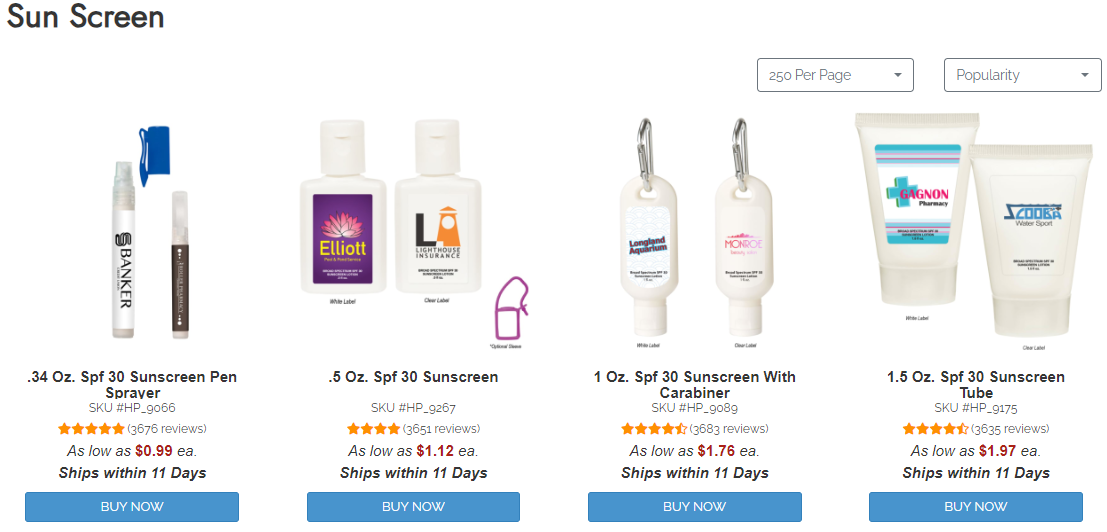Open the 3676 reviews link
Screen dimensions: 1107x532
coord(167,429)
